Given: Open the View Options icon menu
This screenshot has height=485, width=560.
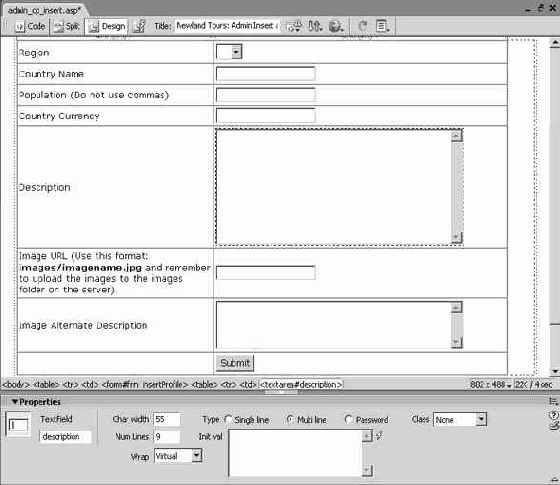Looking at the screenshot, I should pos(382,26).
